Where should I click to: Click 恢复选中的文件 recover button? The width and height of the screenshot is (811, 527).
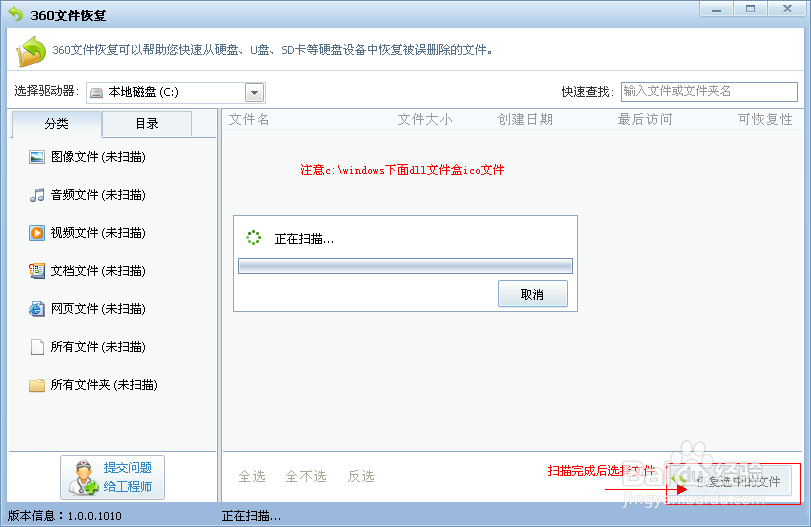pyautogui.click(x=729, y=481)
